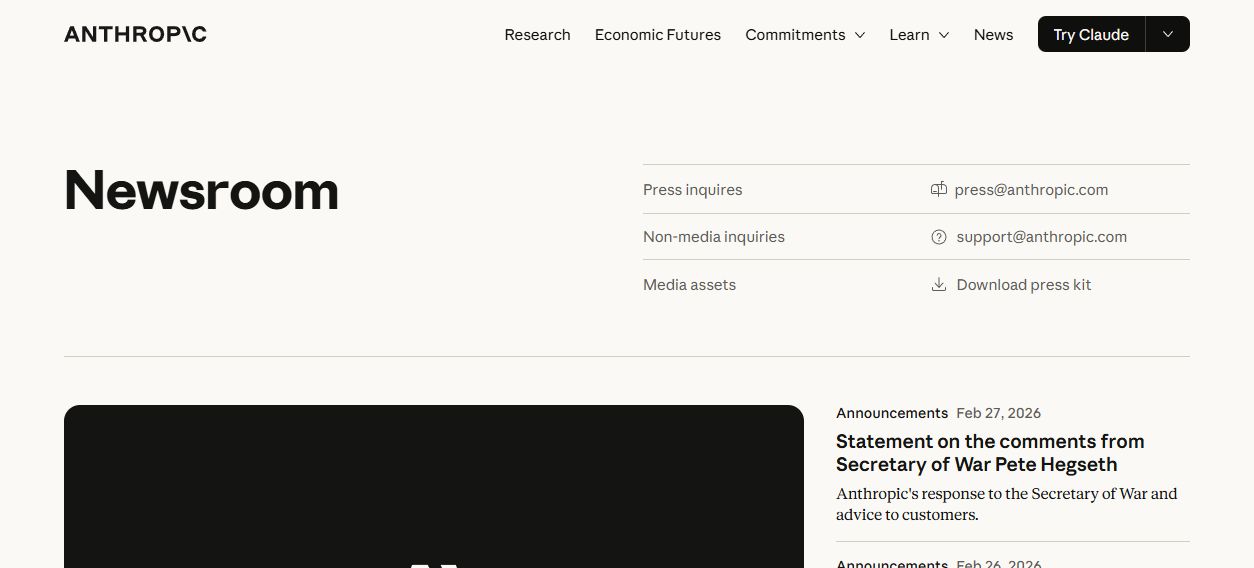Click the Announcements tag dated Feb 27
The image size is (1254, 568).
pyautogui.click(x=892, y=413)
